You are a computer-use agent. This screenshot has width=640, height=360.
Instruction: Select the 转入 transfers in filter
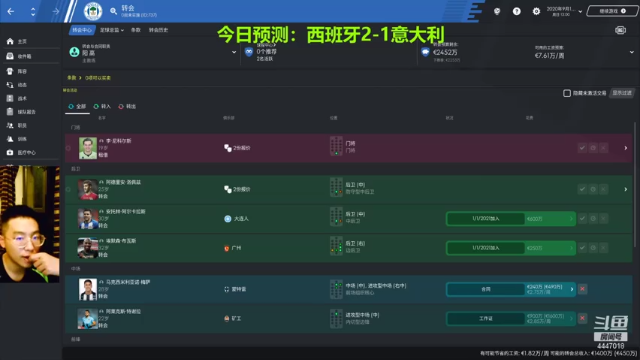coord(102,107)
